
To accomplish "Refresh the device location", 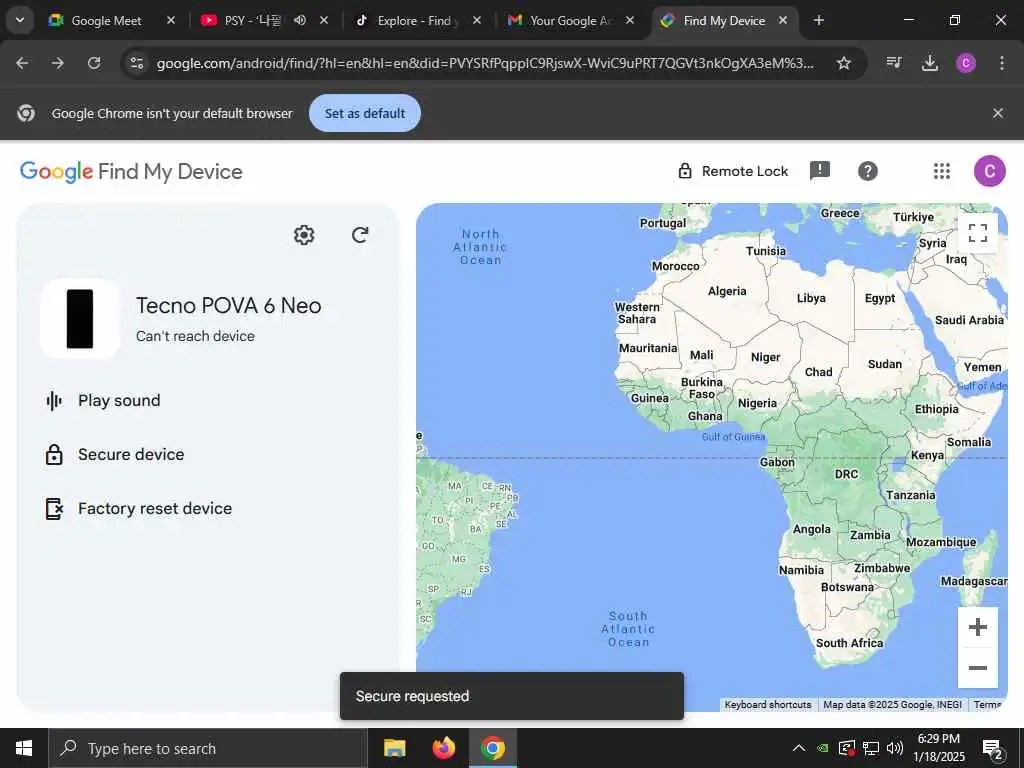I will pyautogui.click(x=360, y=235).
